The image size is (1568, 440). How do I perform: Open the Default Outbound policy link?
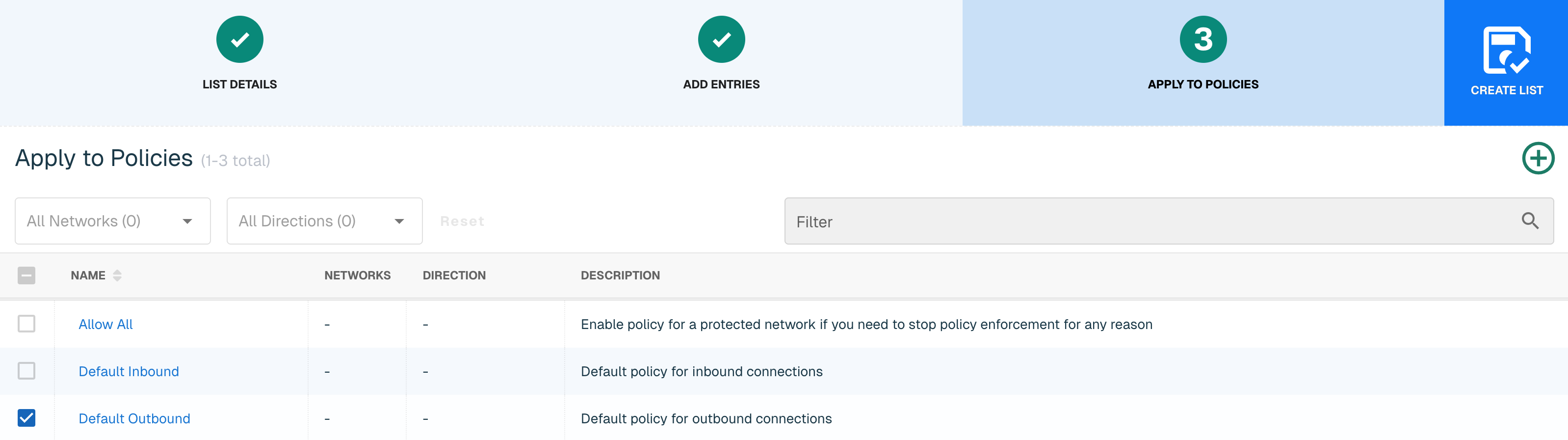tap(134, 419)
